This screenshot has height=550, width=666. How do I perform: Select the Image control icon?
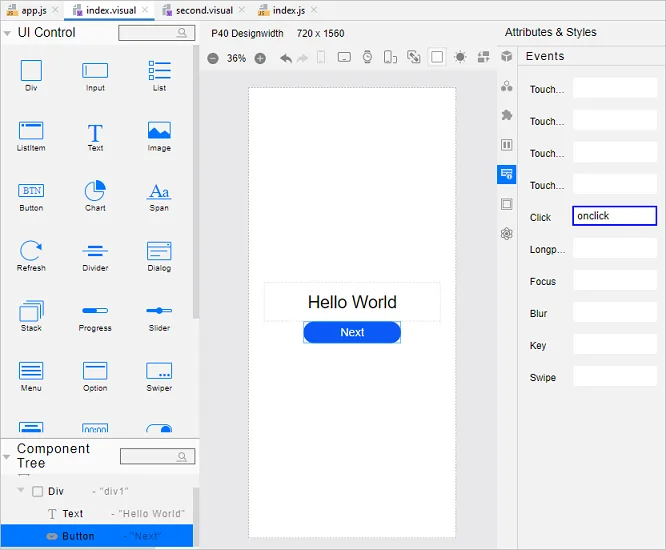tap(159, 130)
